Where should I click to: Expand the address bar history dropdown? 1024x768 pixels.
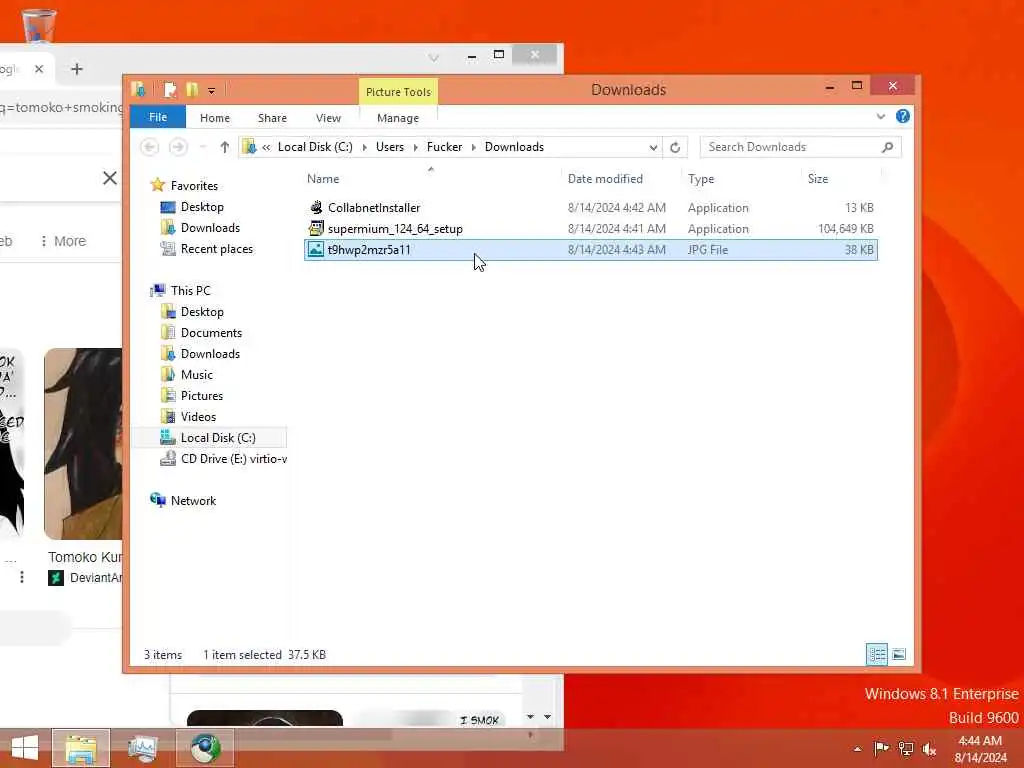(x=653, y=148)
